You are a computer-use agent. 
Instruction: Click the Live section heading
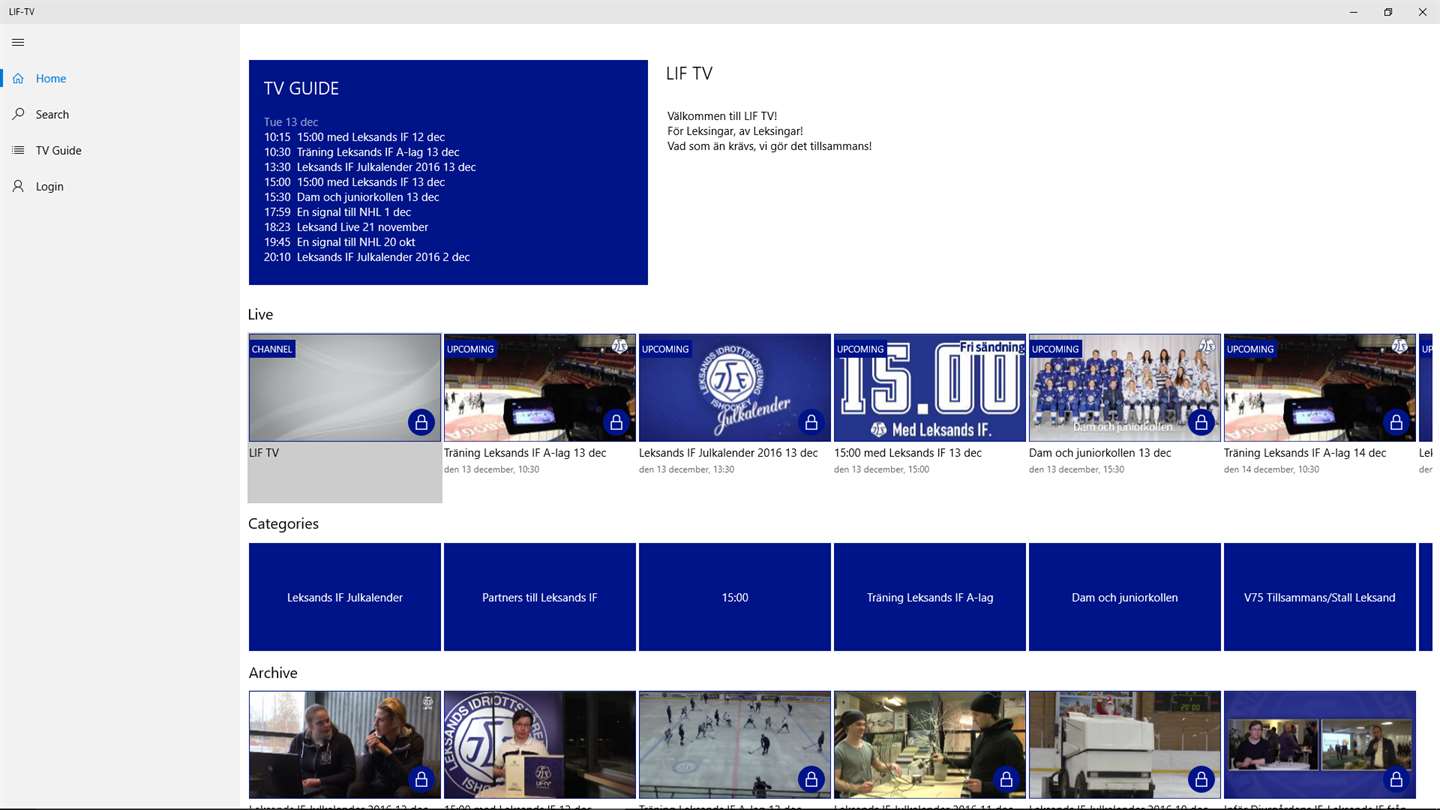click(260, 314)
